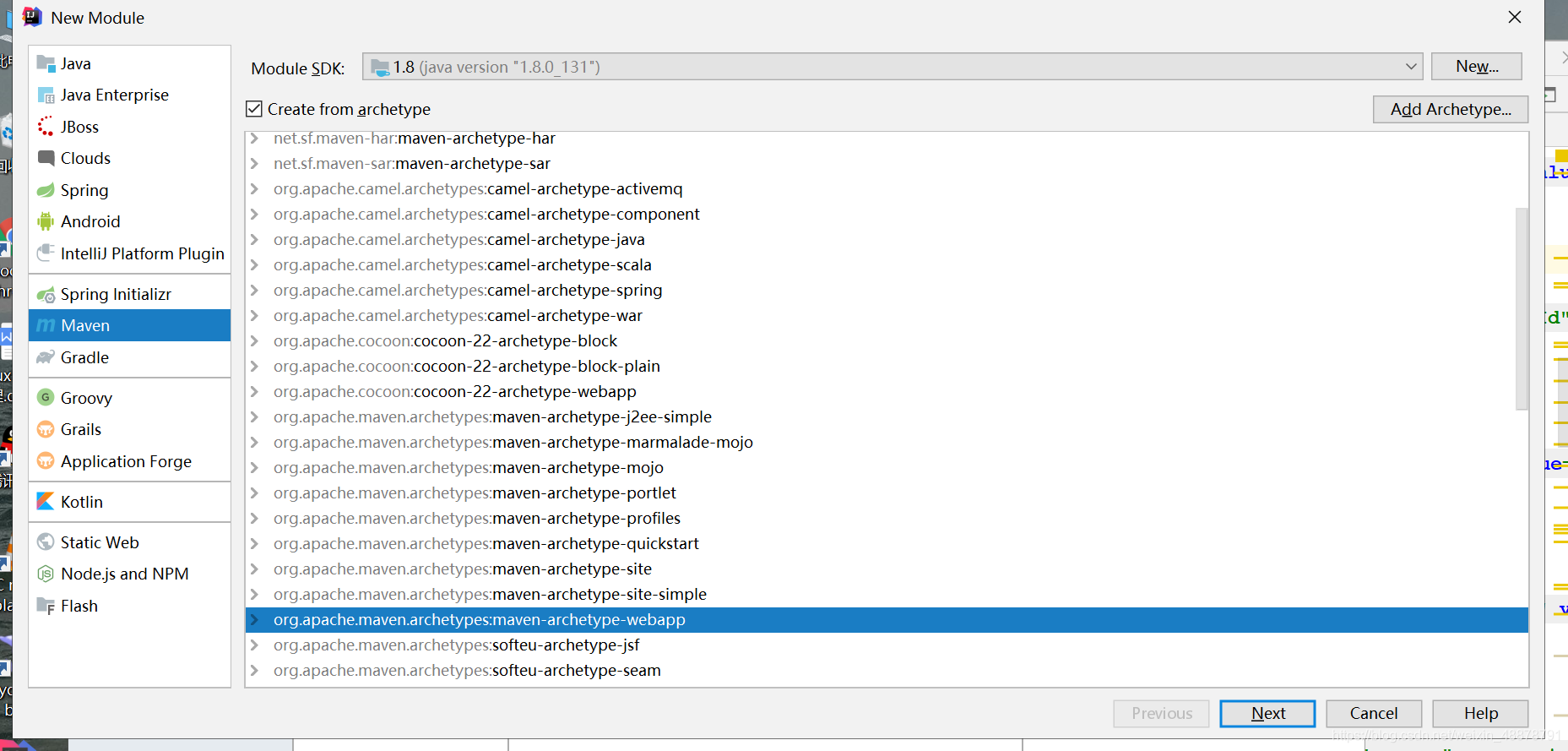
Task: Select maven-archetype-site-simple archetype
Action: click(x=887, y=595)
